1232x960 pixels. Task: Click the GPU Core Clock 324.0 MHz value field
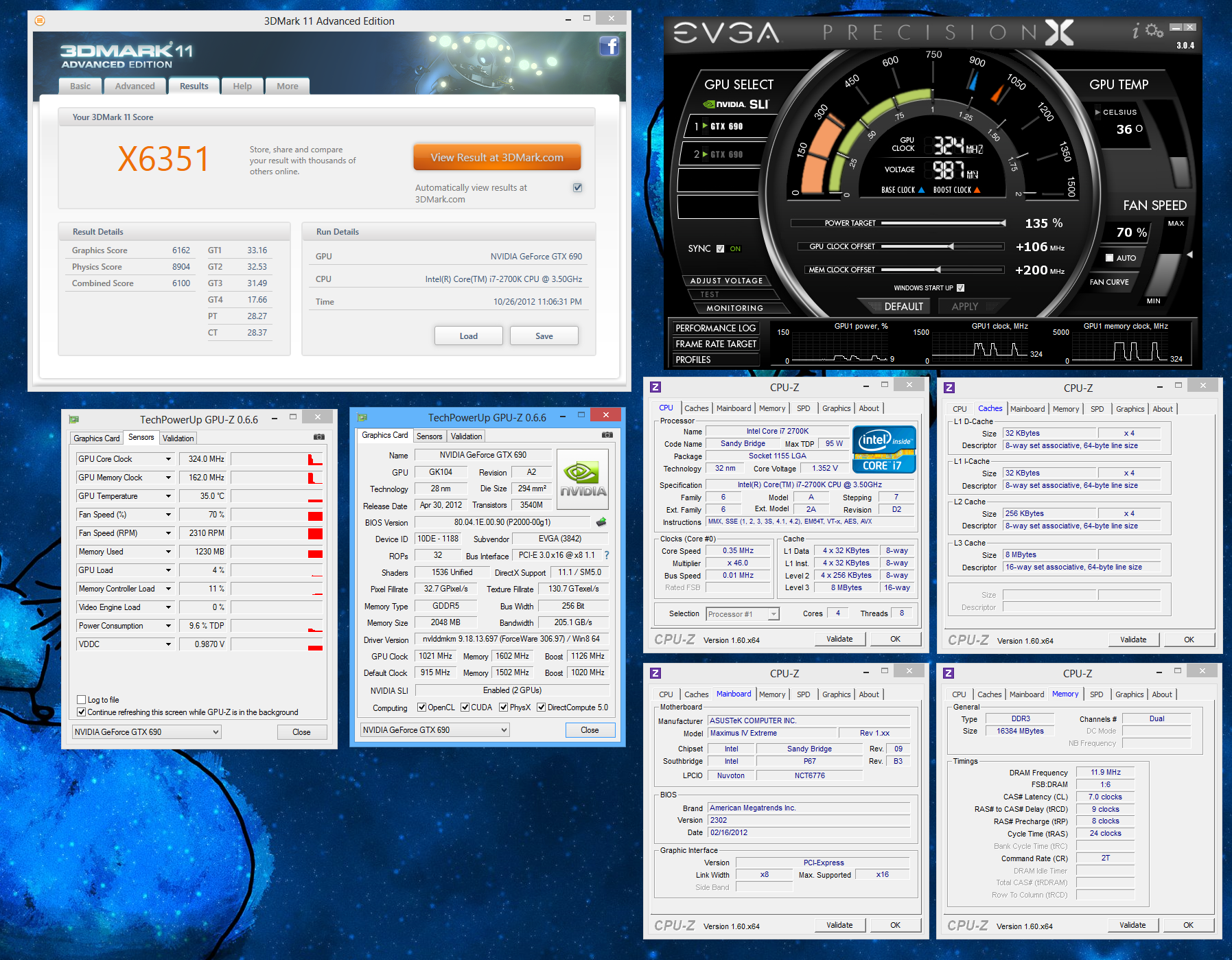click(204, 459)
